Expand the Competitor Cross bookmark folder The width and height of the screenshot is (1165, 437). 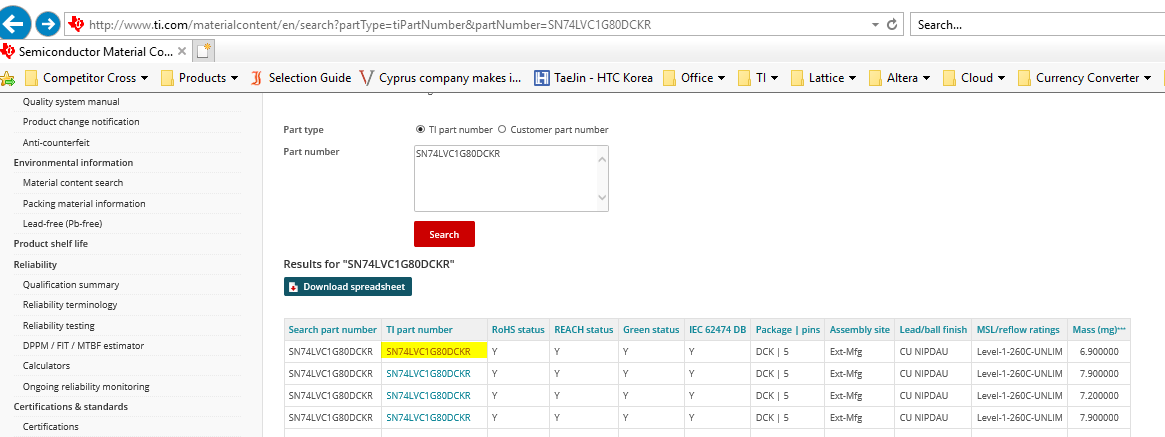[x=87, y=78]
